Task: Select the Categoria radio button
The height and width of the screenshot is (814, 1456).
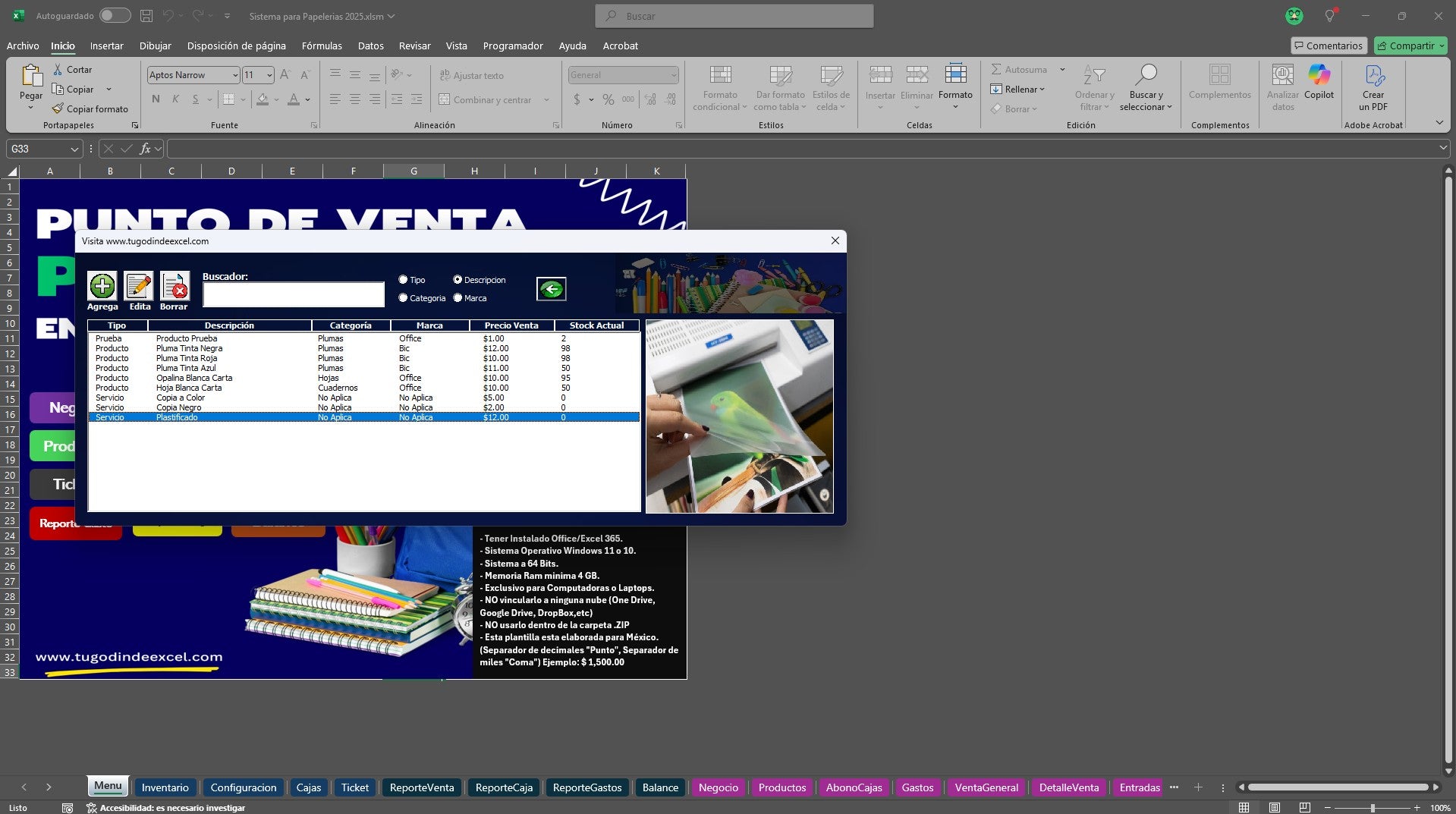Action: (403, 298)
